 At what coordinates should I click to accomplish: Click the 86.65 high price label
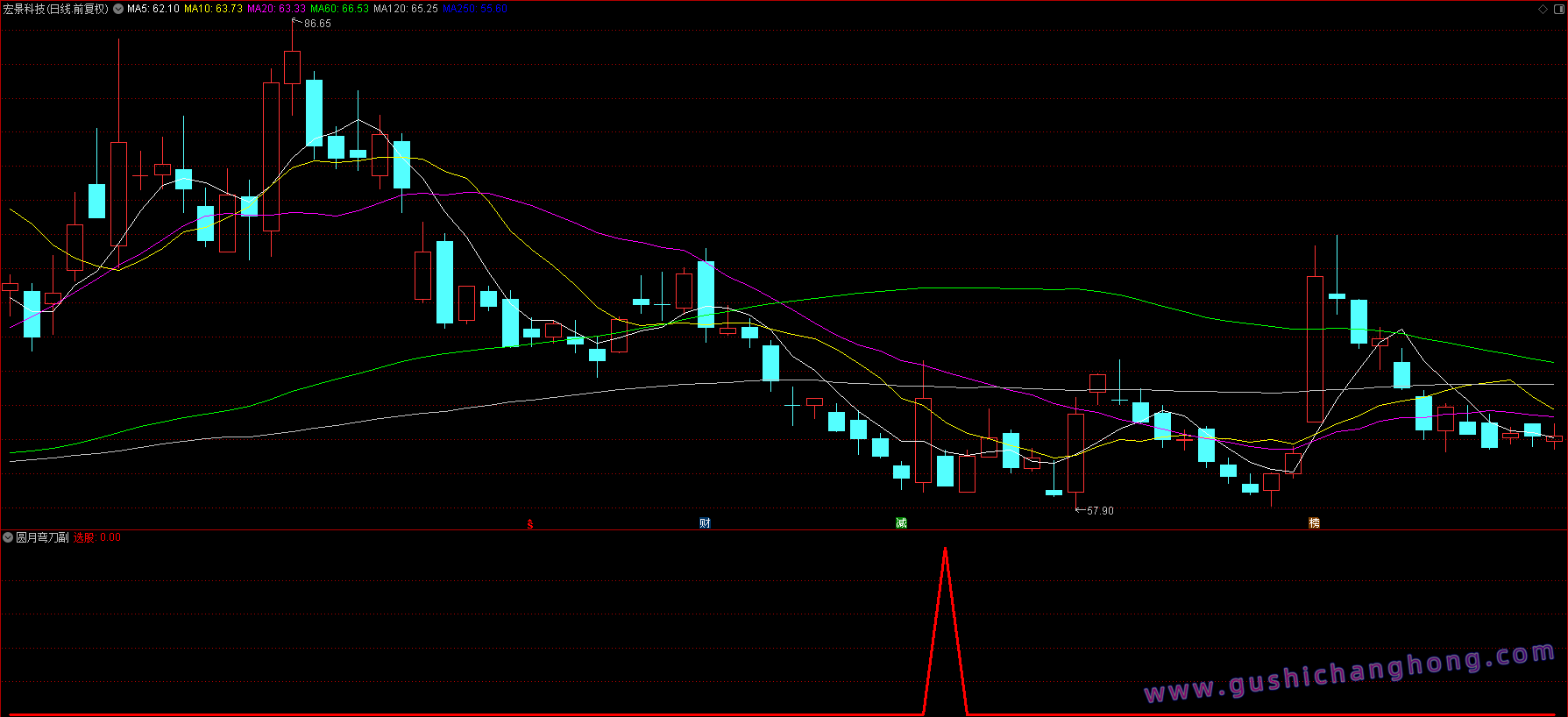317,24
